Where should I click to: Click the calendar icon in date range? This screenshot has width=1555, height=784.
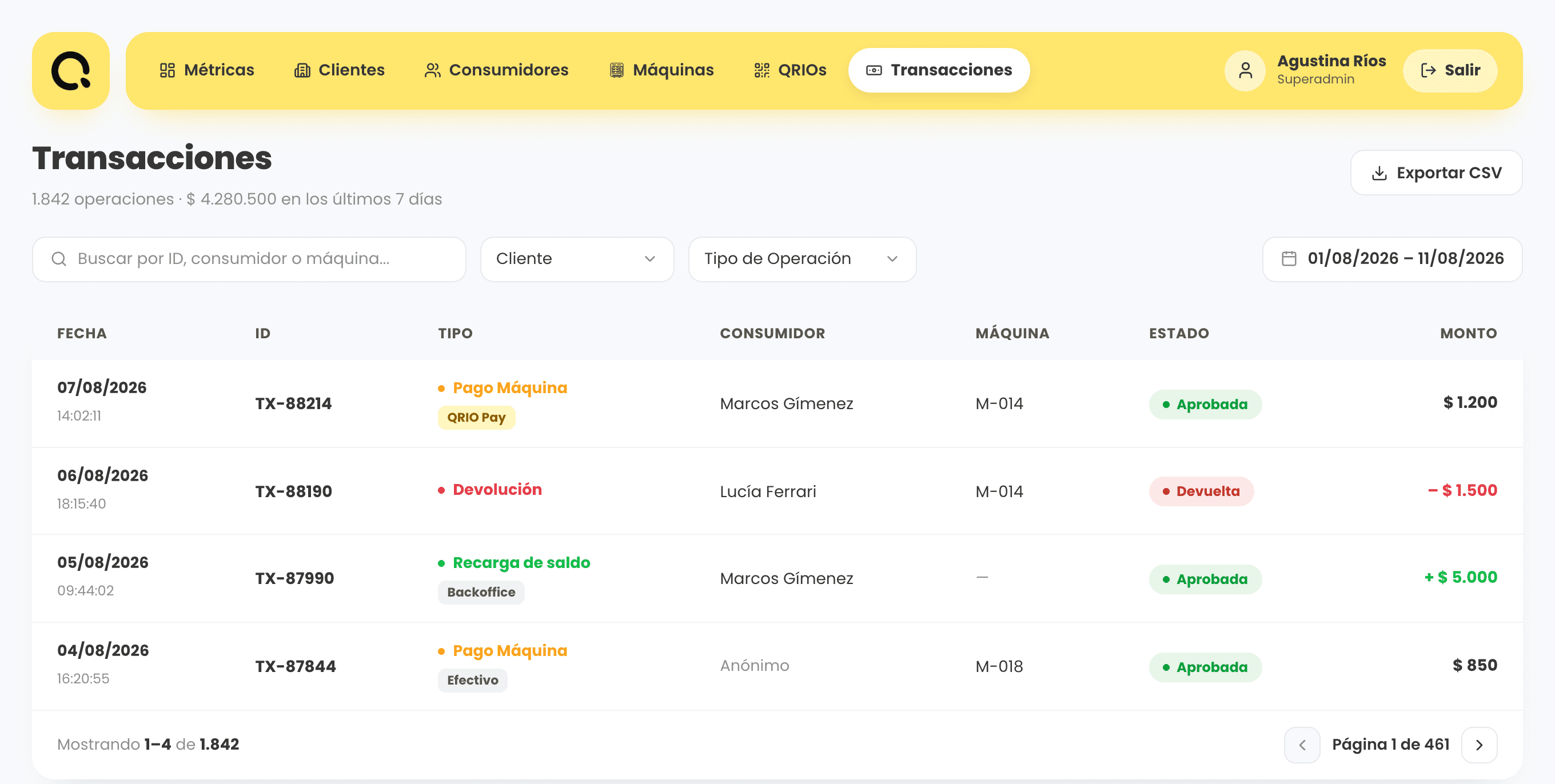(x=1289, y=259)
